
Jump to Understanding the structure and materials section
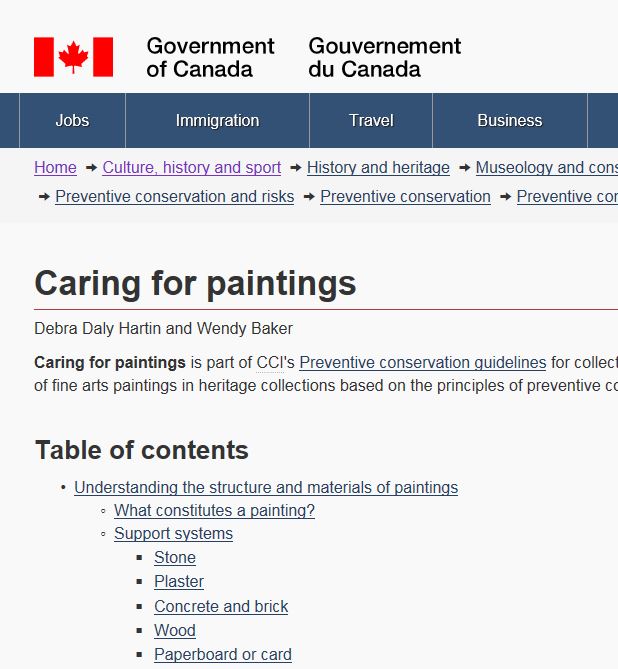[266, 488]
